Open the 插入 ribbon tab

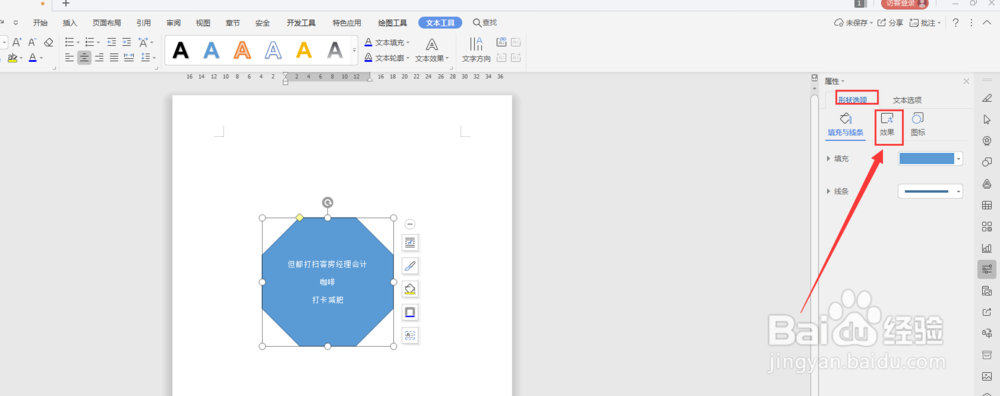[70, 23]
